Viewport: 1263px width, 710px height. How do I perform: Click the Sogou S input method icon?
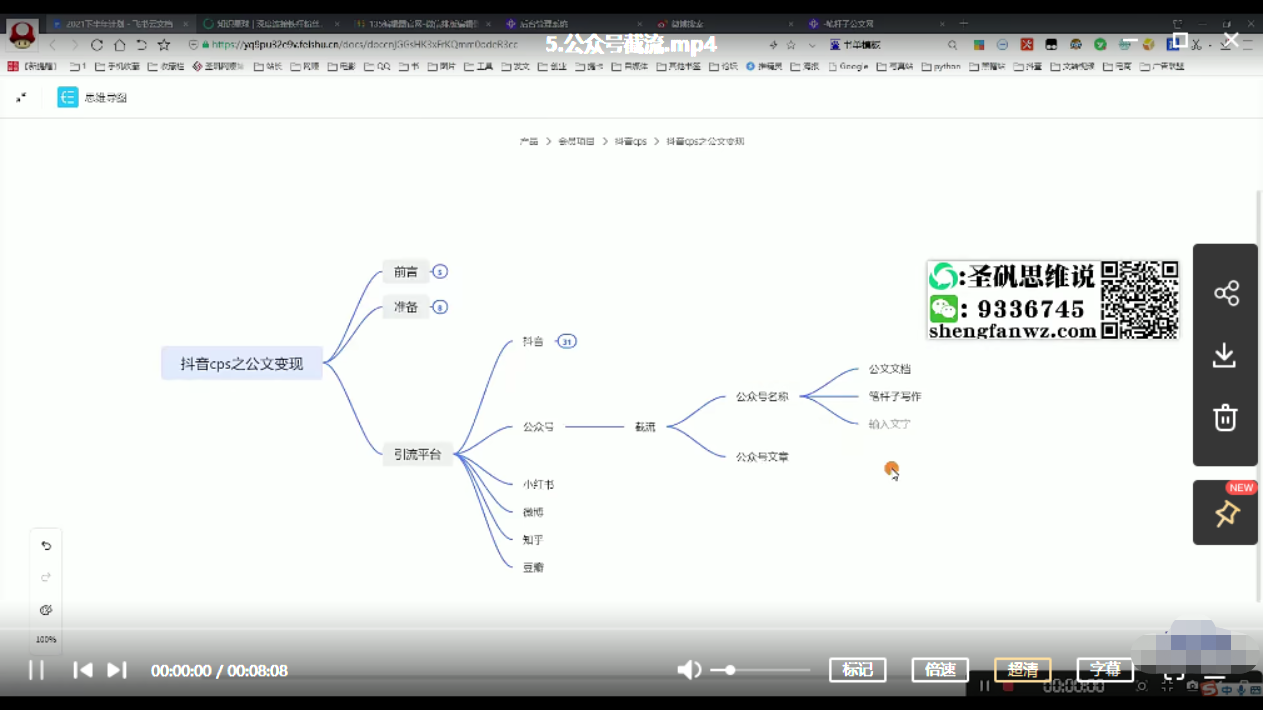pos(1210,689)
